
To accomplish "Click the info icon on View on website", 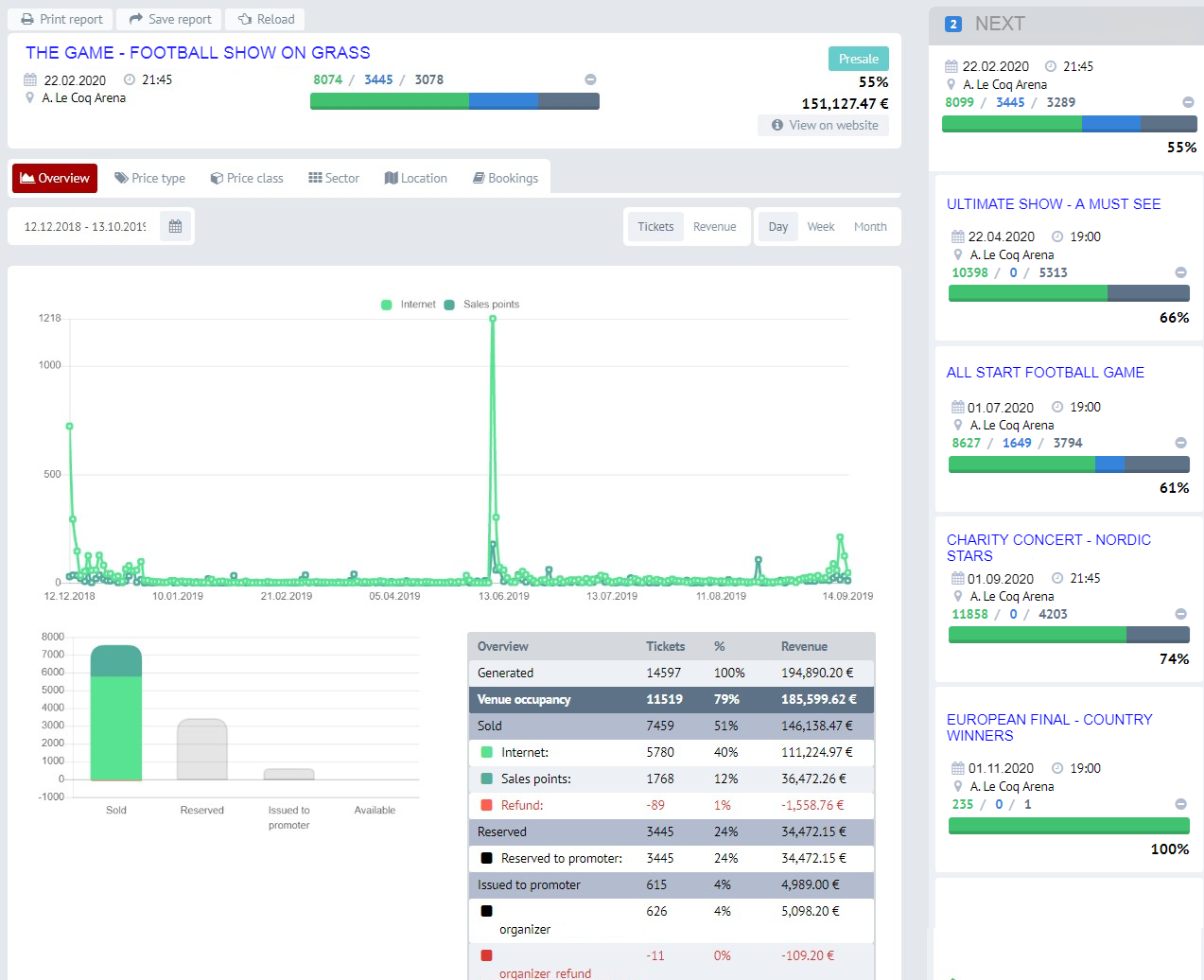I will pyautogui.click(x=776, y=125).
